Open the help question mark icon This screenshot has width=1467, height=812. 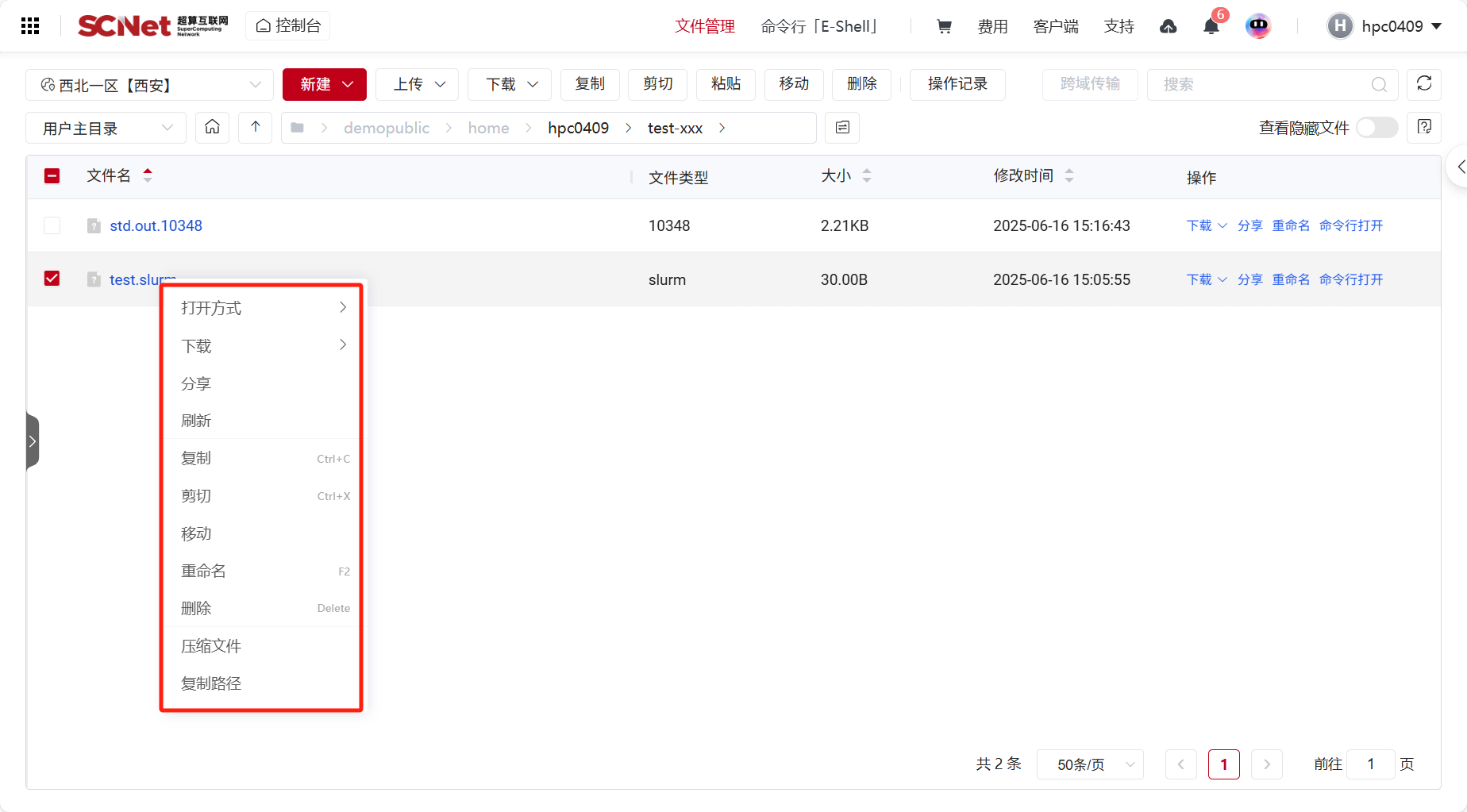[x=1423, y=128]
